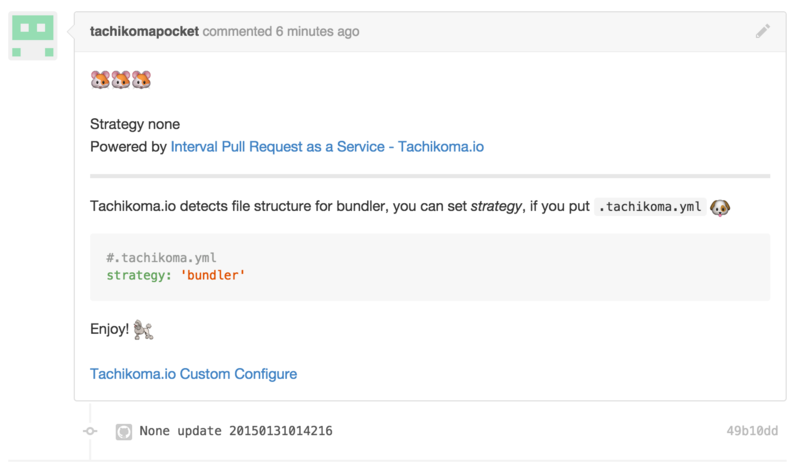Click the "Strategy none" text line
This screenshot has height=471, width=800.
[135, 124]
